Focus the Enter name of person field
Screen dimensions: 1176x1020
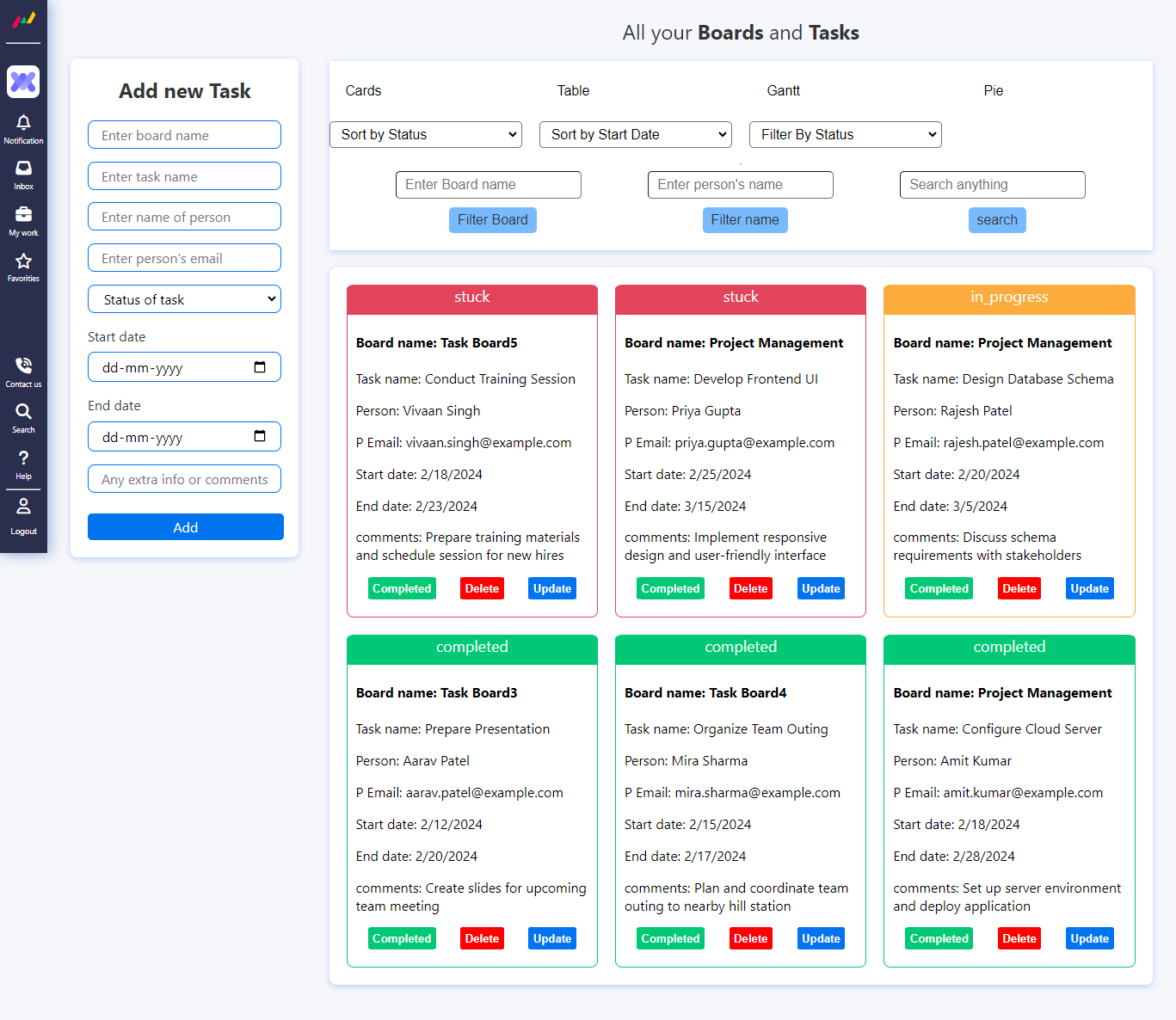click(x=184, y=217)
